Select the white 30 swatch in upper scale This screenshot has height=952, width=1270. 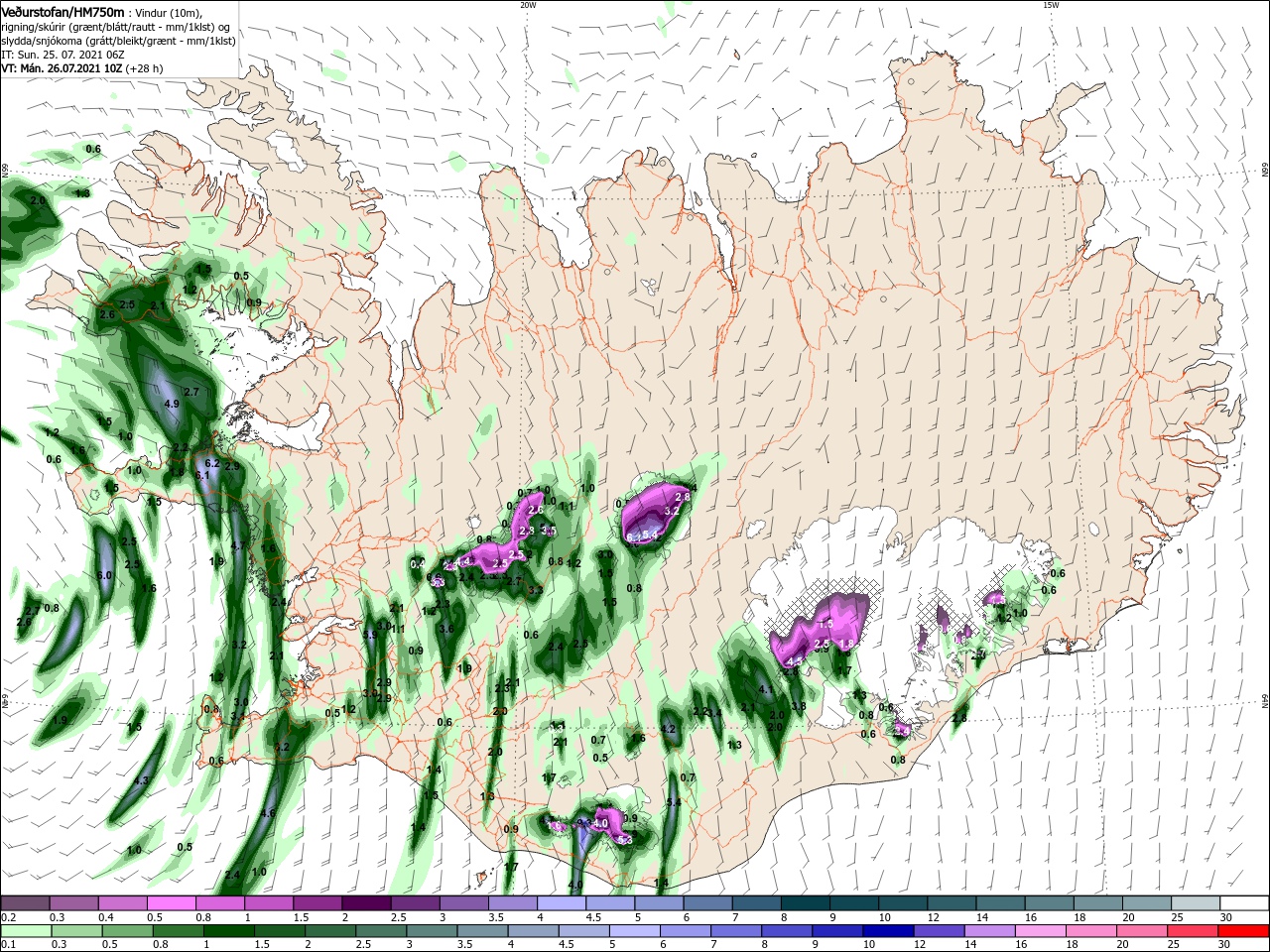point(1245,903)
